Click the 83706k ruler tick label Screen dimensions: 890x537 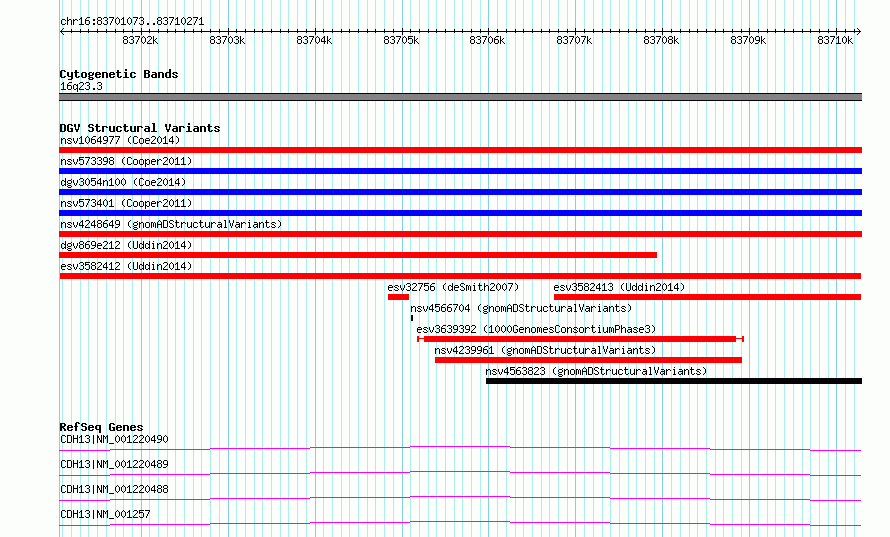click(487, 40)
